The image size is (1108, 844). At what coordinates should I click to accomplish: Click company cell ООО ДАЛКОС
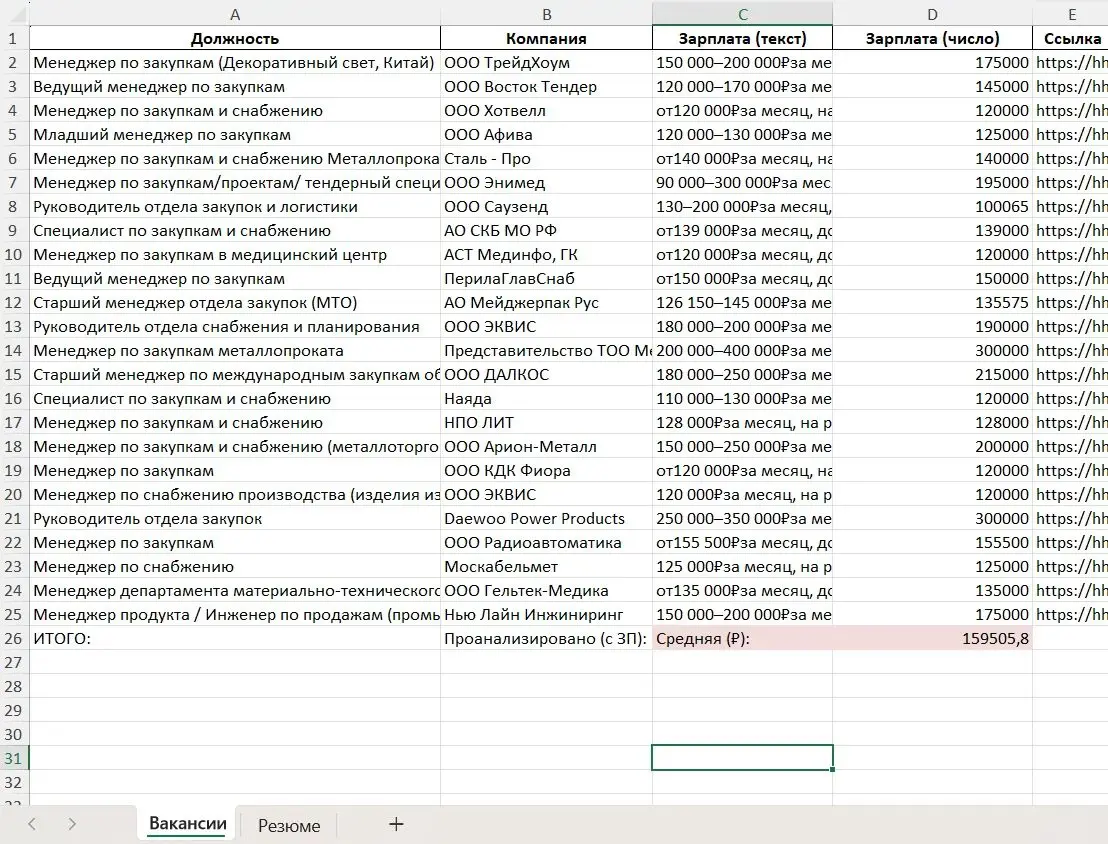point(546,375)
